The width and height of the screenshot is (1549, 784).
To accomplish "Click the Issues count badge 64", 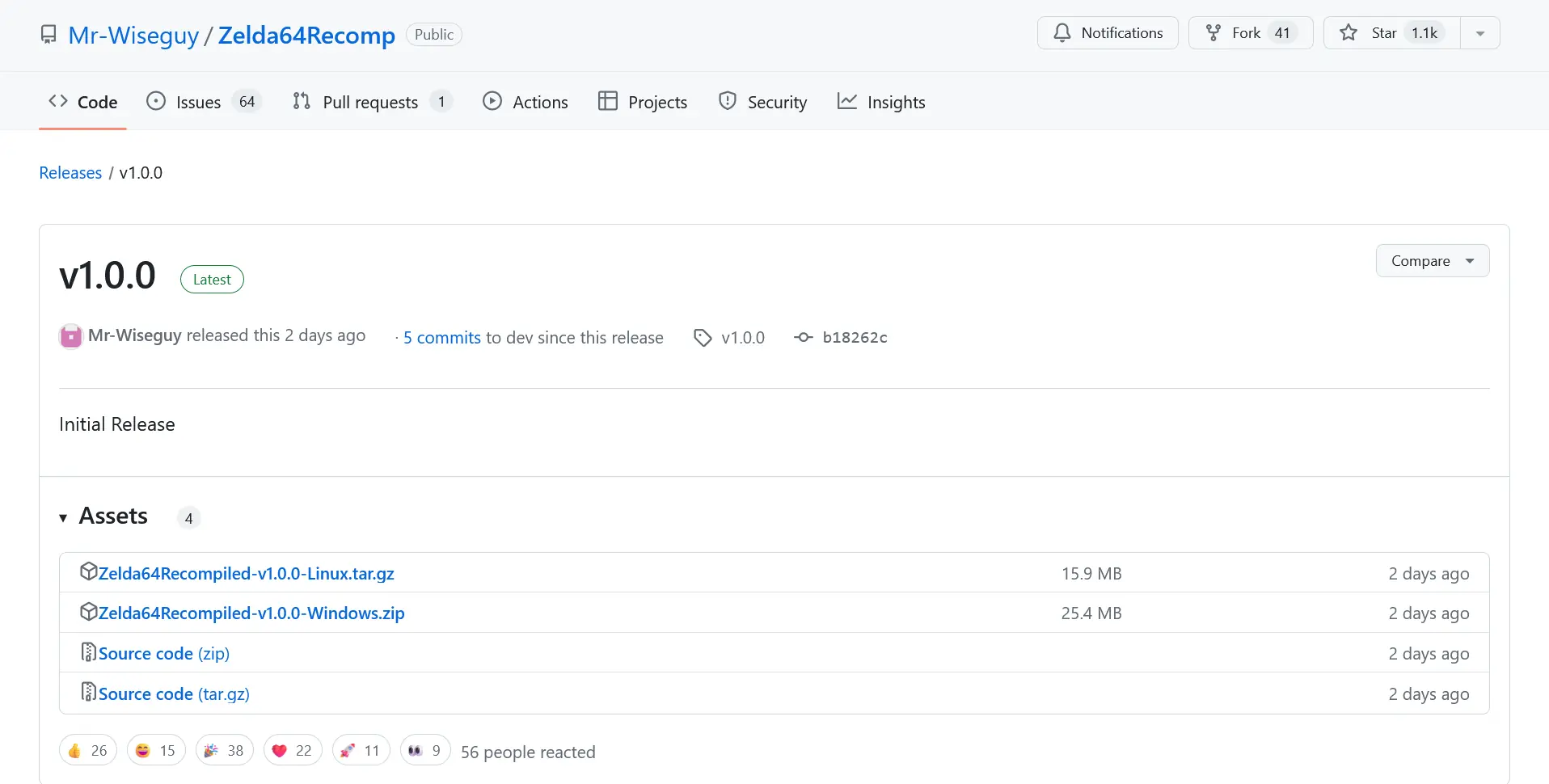I will pyautogui.click(x=247, y=102).
